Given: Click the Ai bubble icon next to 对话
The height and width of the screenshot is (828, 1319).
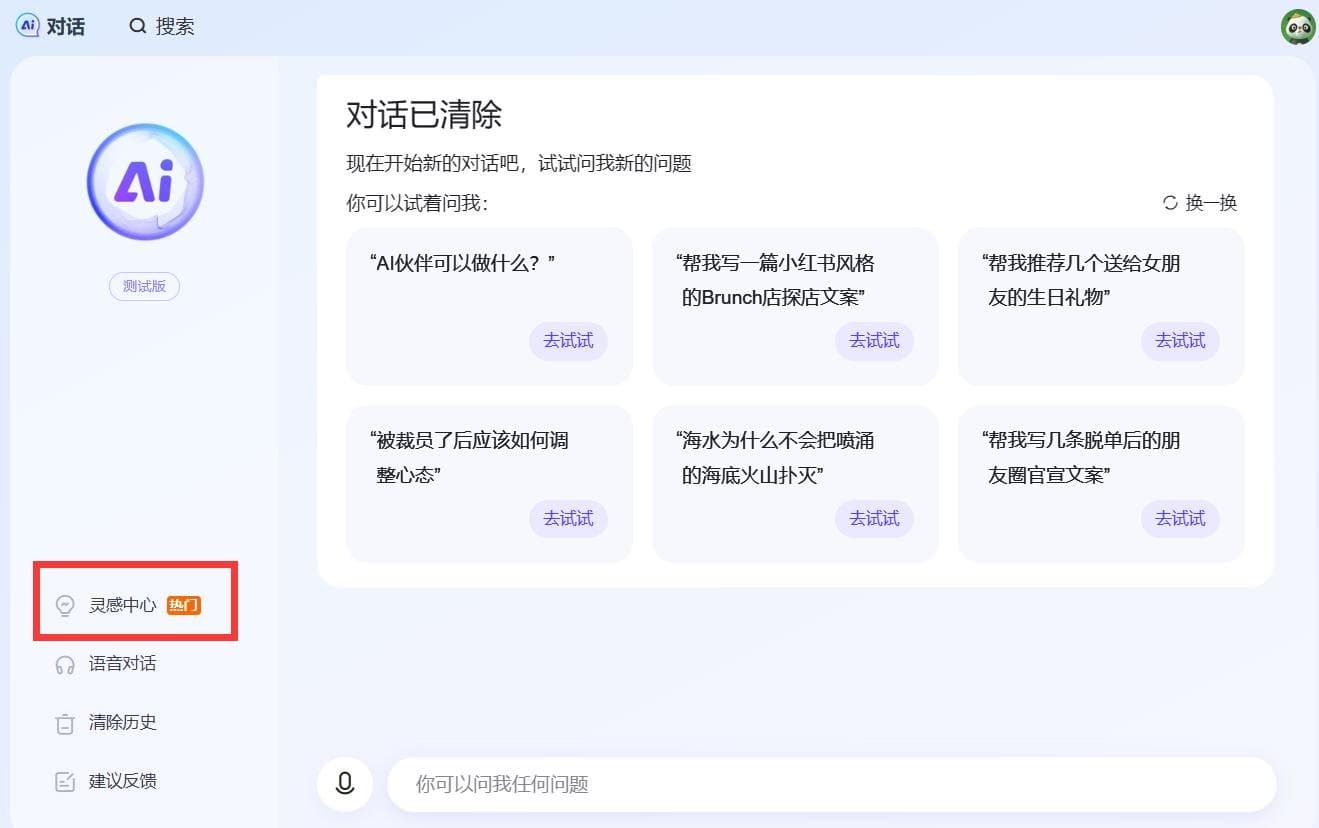Looking at the screenshot, I should (x=25, y=26).
